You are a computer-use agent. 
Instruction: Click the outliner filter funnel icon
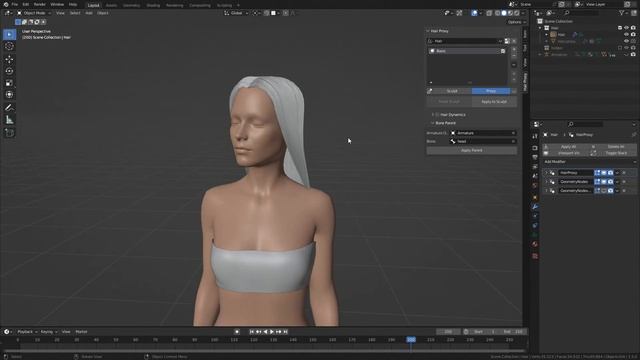click(x=622, y=13)
